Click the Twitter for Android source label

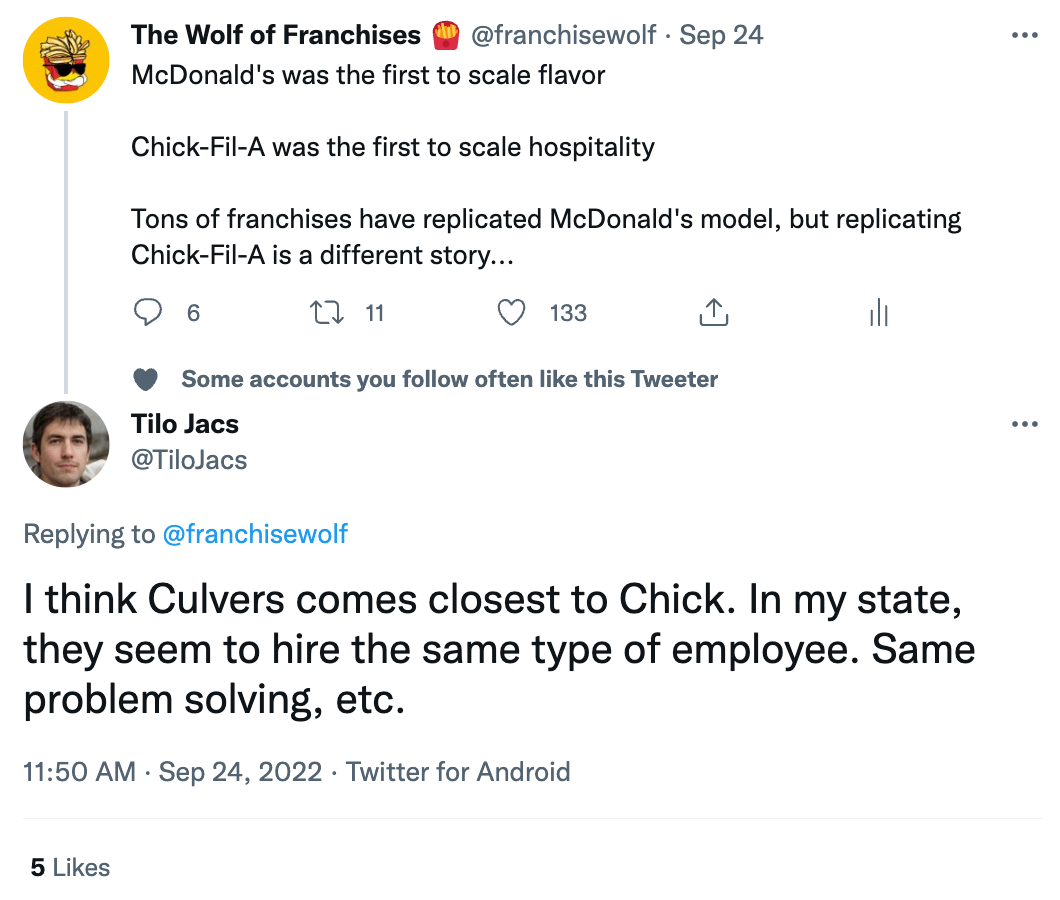[x=458, y=772]
